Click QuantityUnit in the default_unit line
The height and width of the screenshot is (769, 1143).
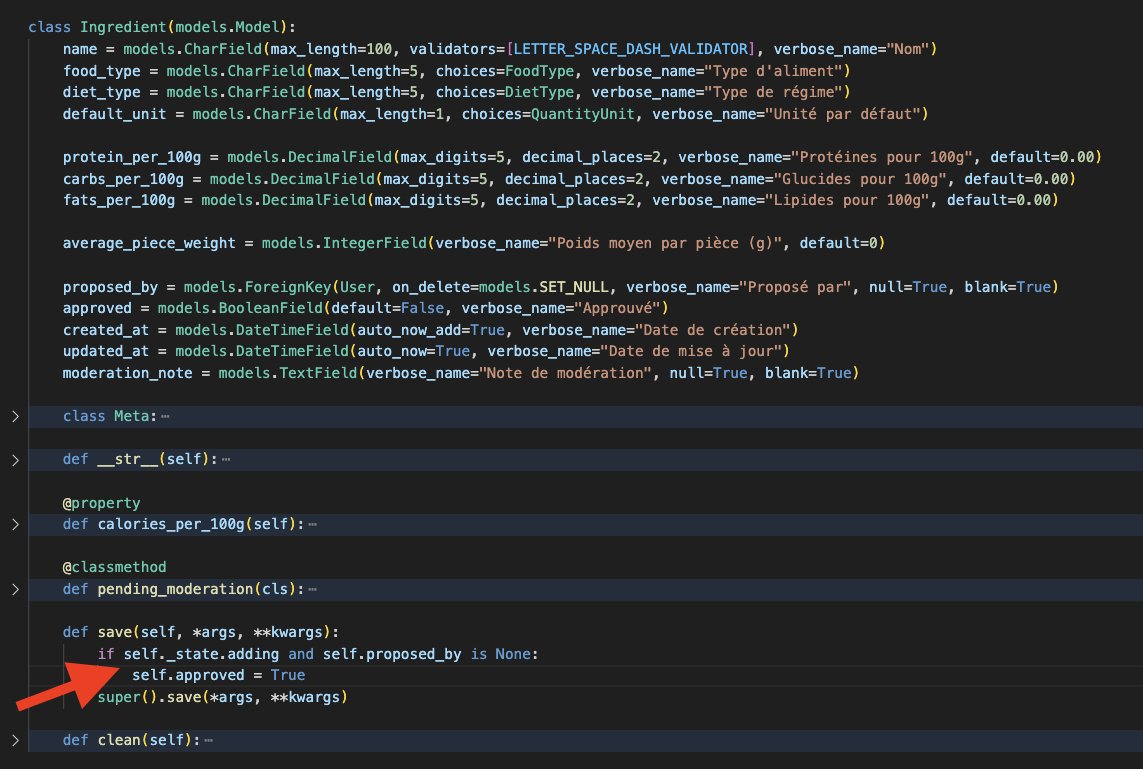582,114
